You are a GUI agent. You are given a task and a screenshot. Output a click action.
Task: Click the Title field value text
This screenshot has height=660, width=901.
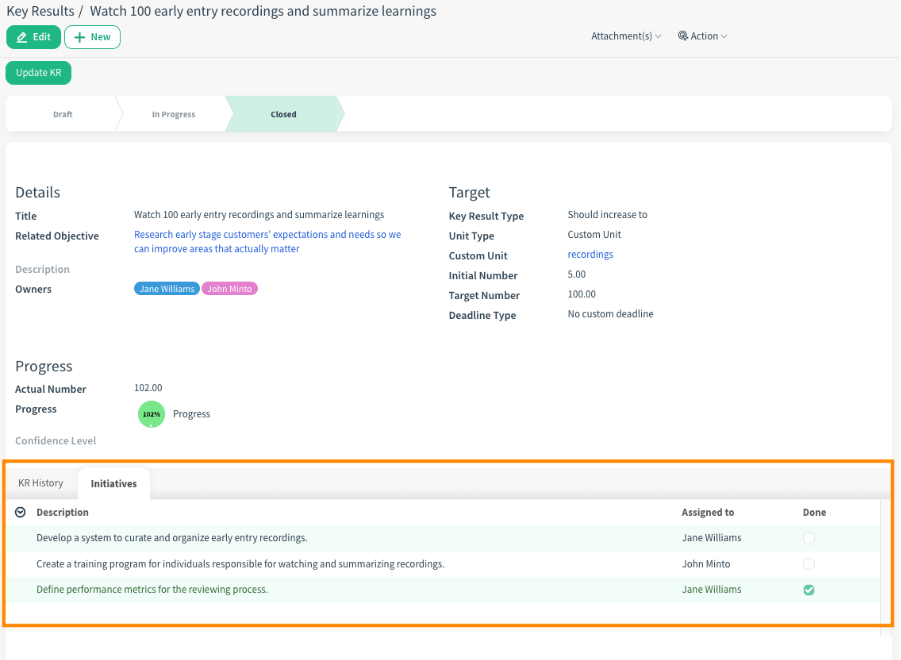point(259,215)
